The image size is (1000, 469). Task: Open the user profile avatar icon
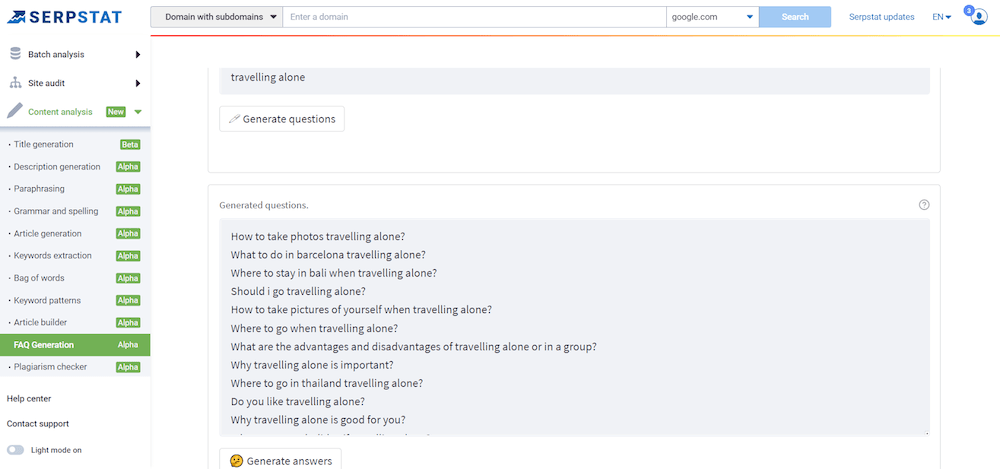pos(977,18)
